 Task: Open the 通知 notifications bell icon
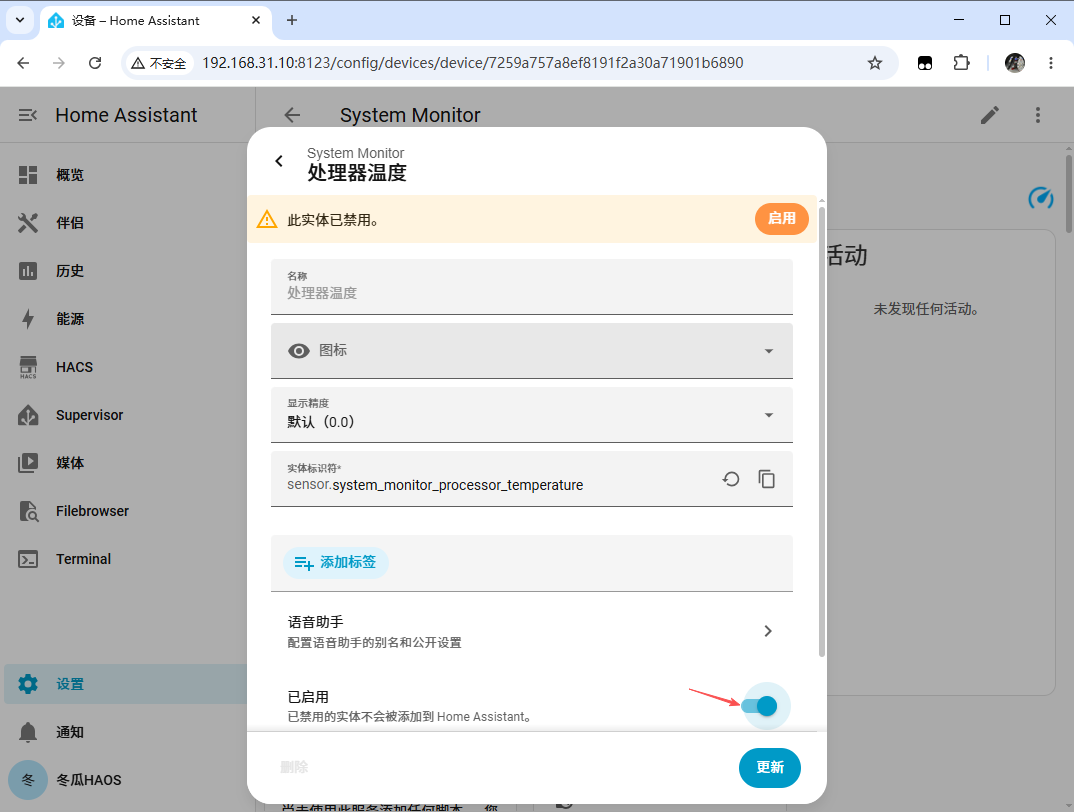pyautogui.click(x=28, y=732)
